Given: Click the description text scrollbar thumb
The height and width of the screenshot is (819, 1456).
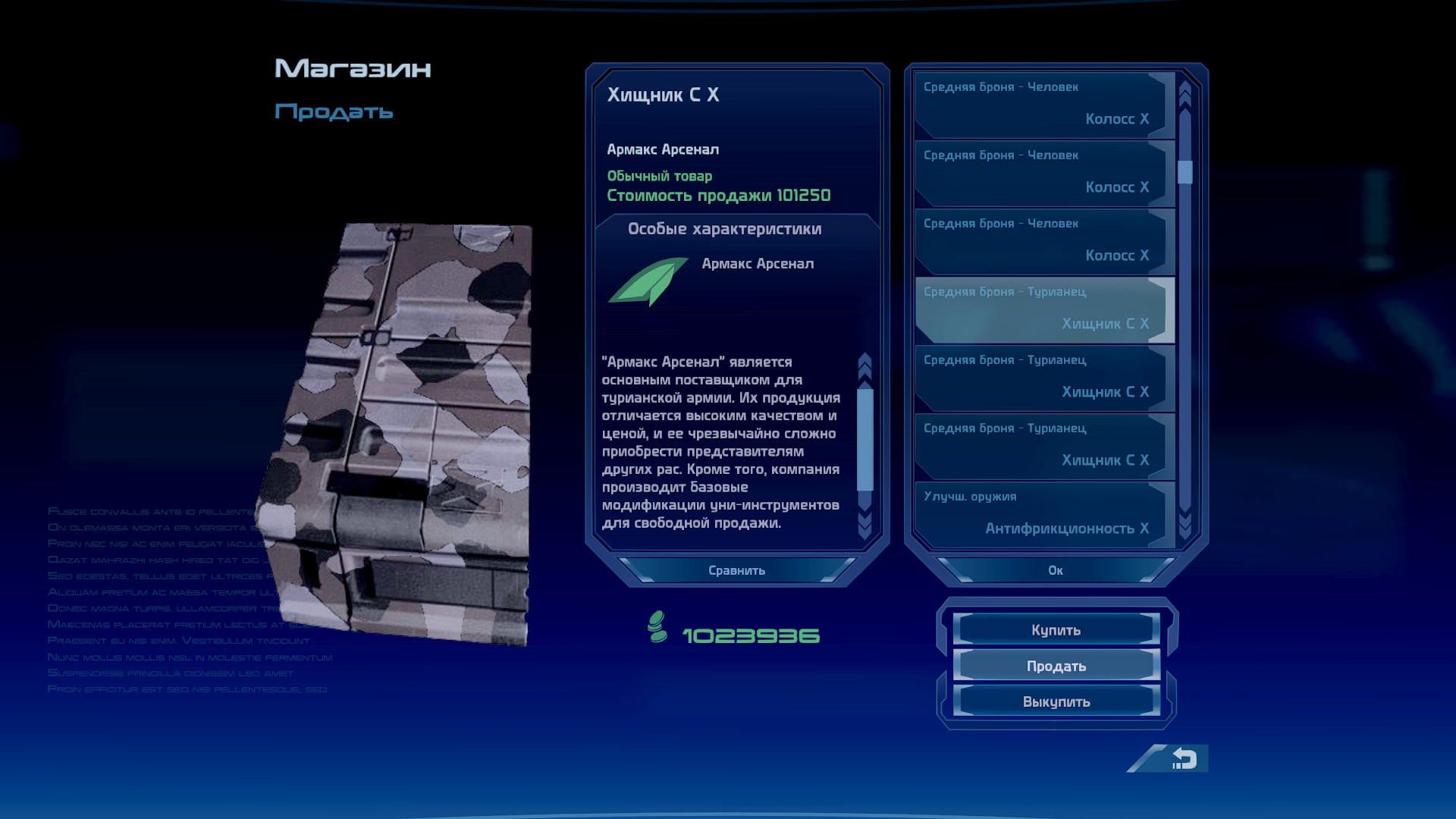Looking at the screenshot, I should pos(864,440).
